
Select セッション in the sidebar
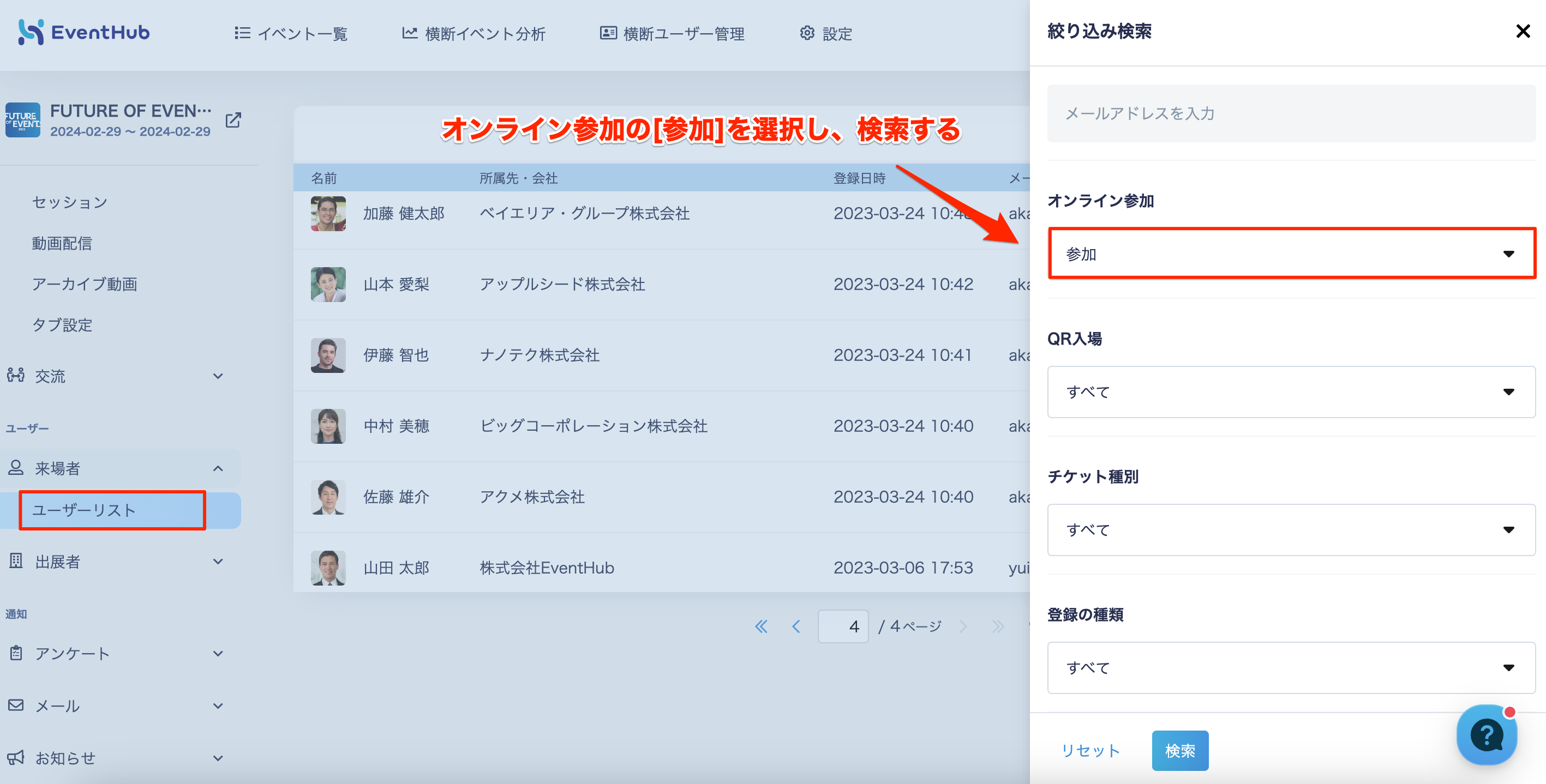tap(70, 202)
